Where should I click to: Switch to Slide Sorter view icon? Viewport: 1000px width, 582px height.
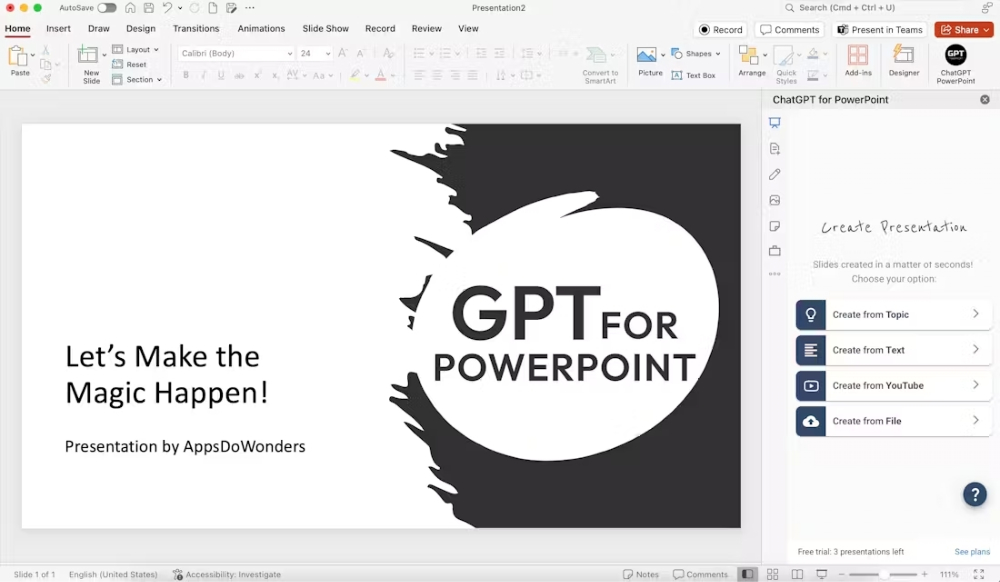pyautogui.click(x=772, y=574)
